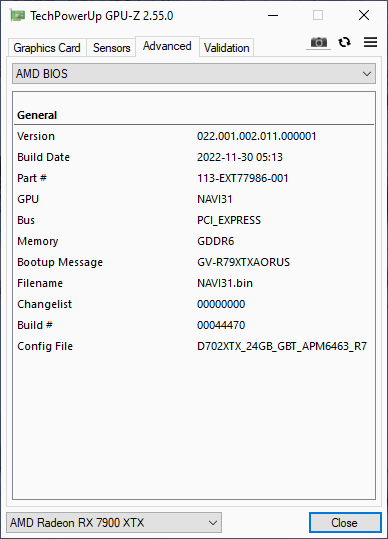Select the Version value 022.001.002.011.000001
Image resolution: width=388 pixels, height=539 pixels.
point(256,136)
